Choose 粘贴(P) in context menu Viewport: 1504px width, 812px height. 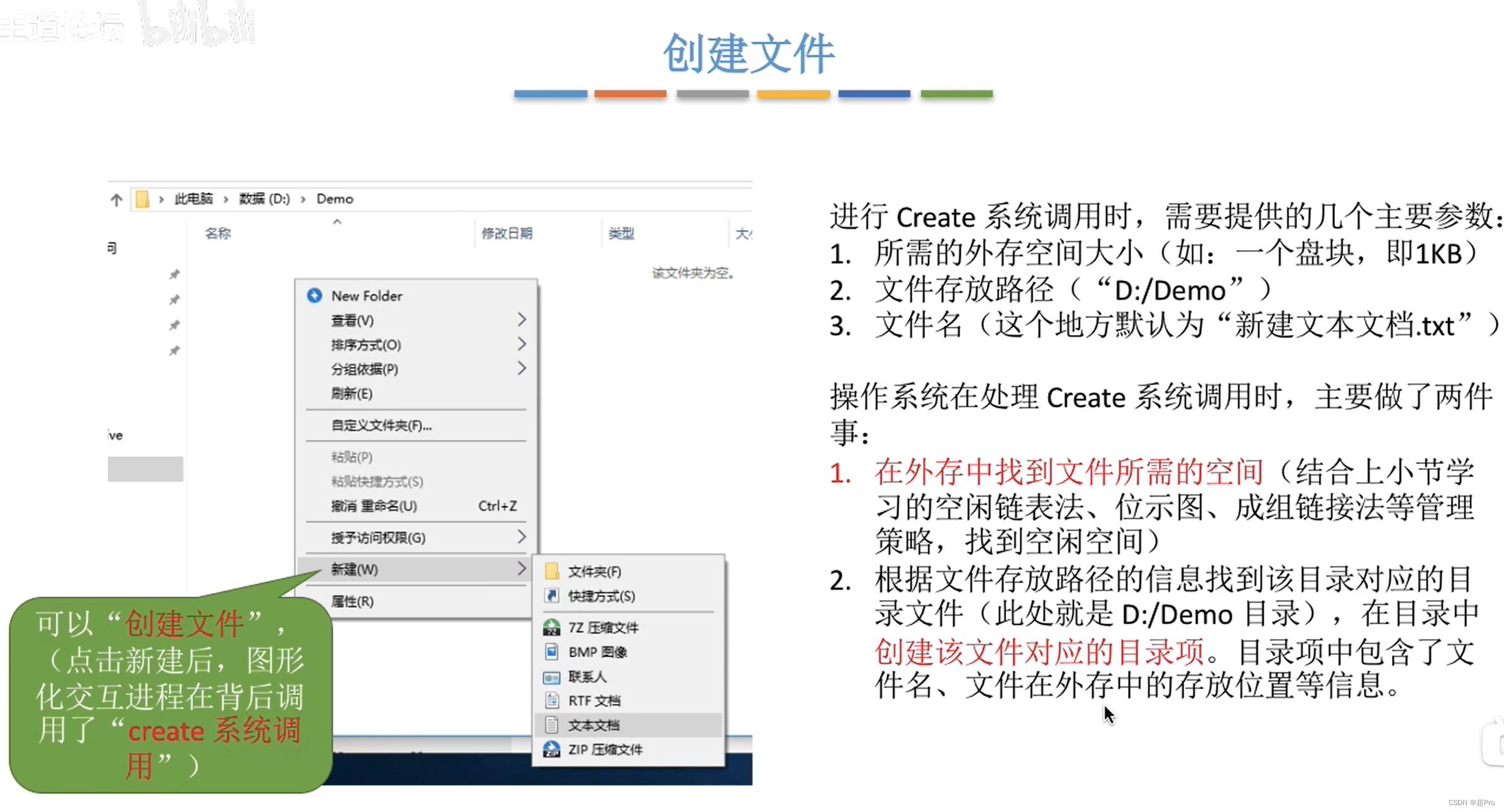416,457
